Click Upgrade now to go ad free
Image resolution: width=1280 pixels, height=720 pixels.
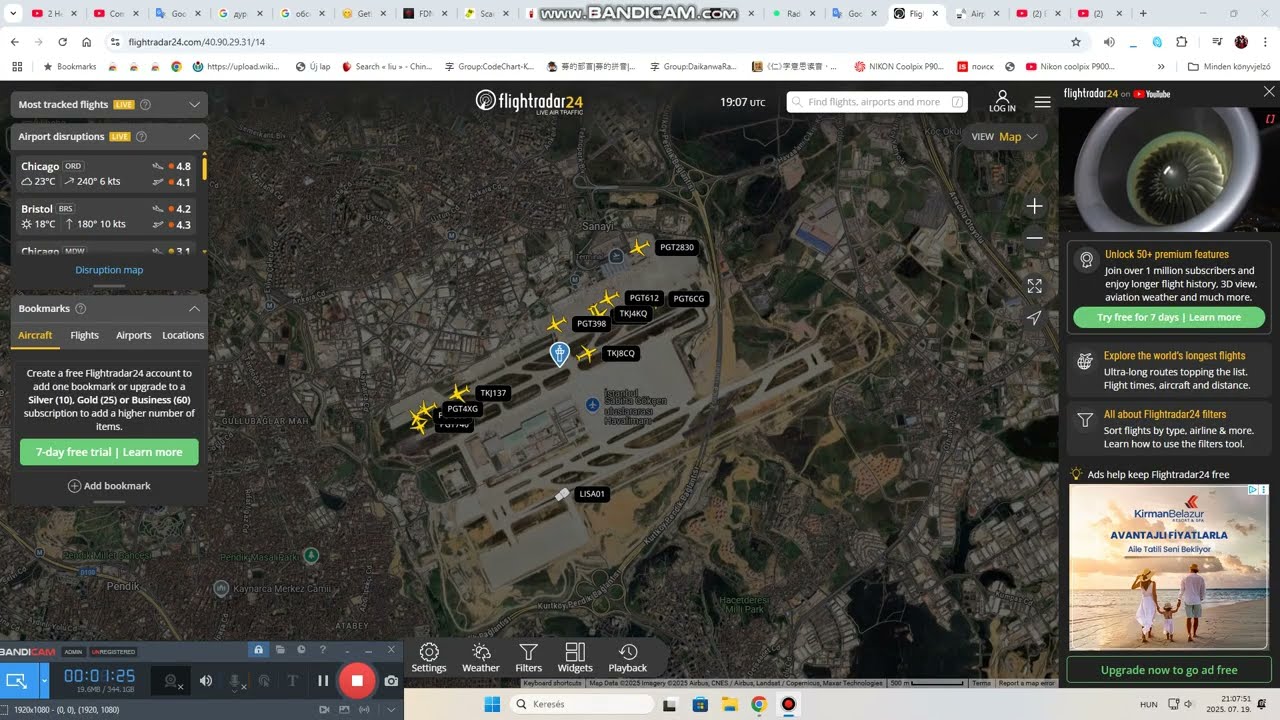(1169, 670)
